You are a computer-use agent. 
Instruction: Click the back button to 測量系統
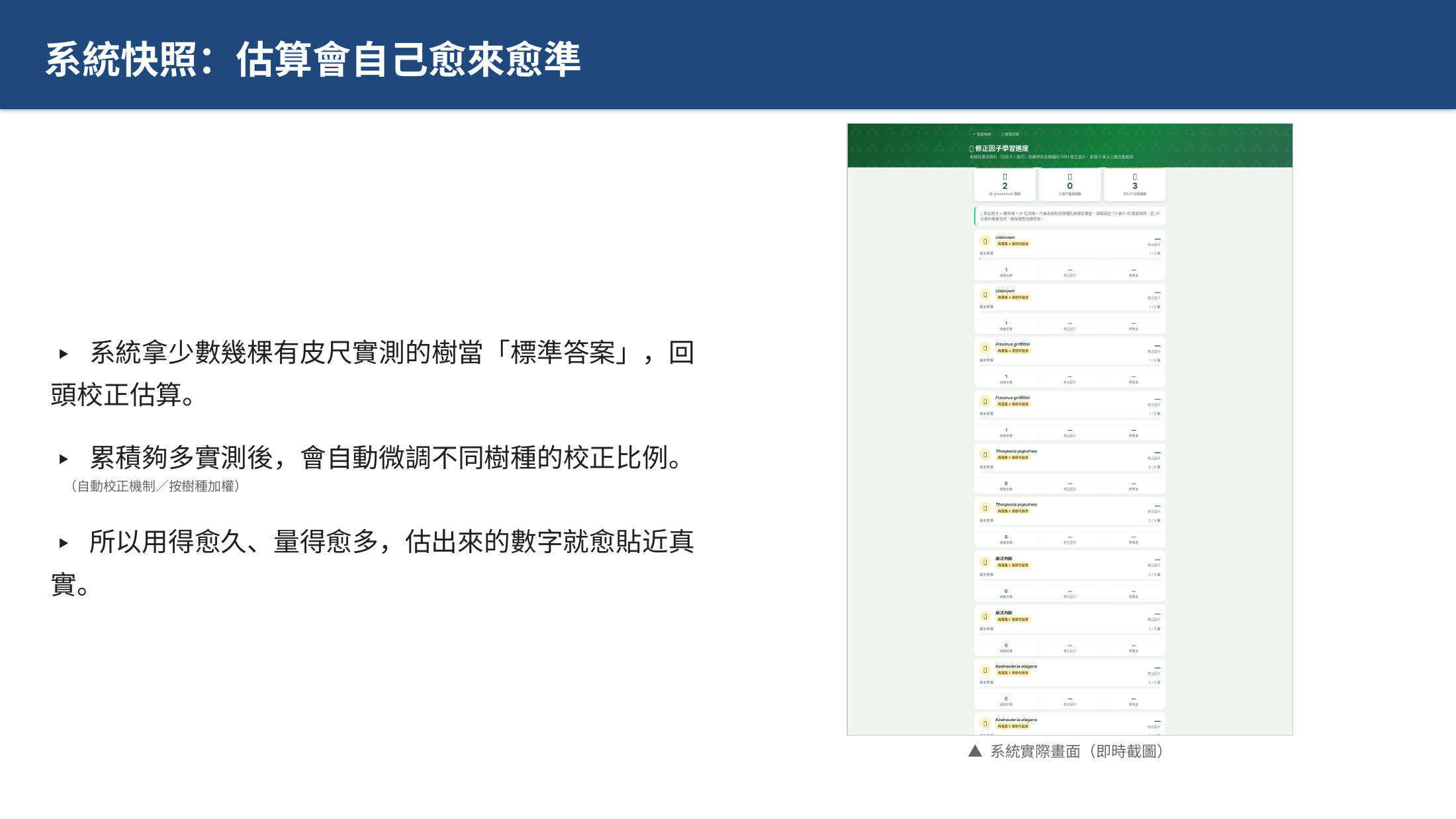pyautogui.click(x=981, y=134)
